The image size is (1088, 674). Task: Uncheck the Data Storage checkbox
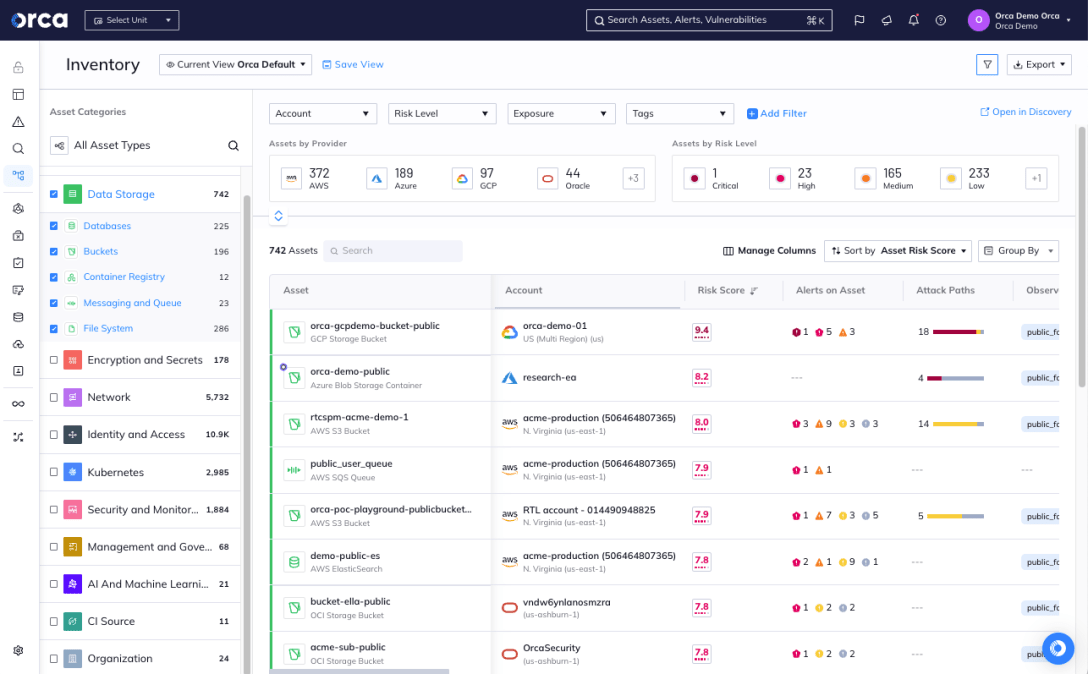53,194
